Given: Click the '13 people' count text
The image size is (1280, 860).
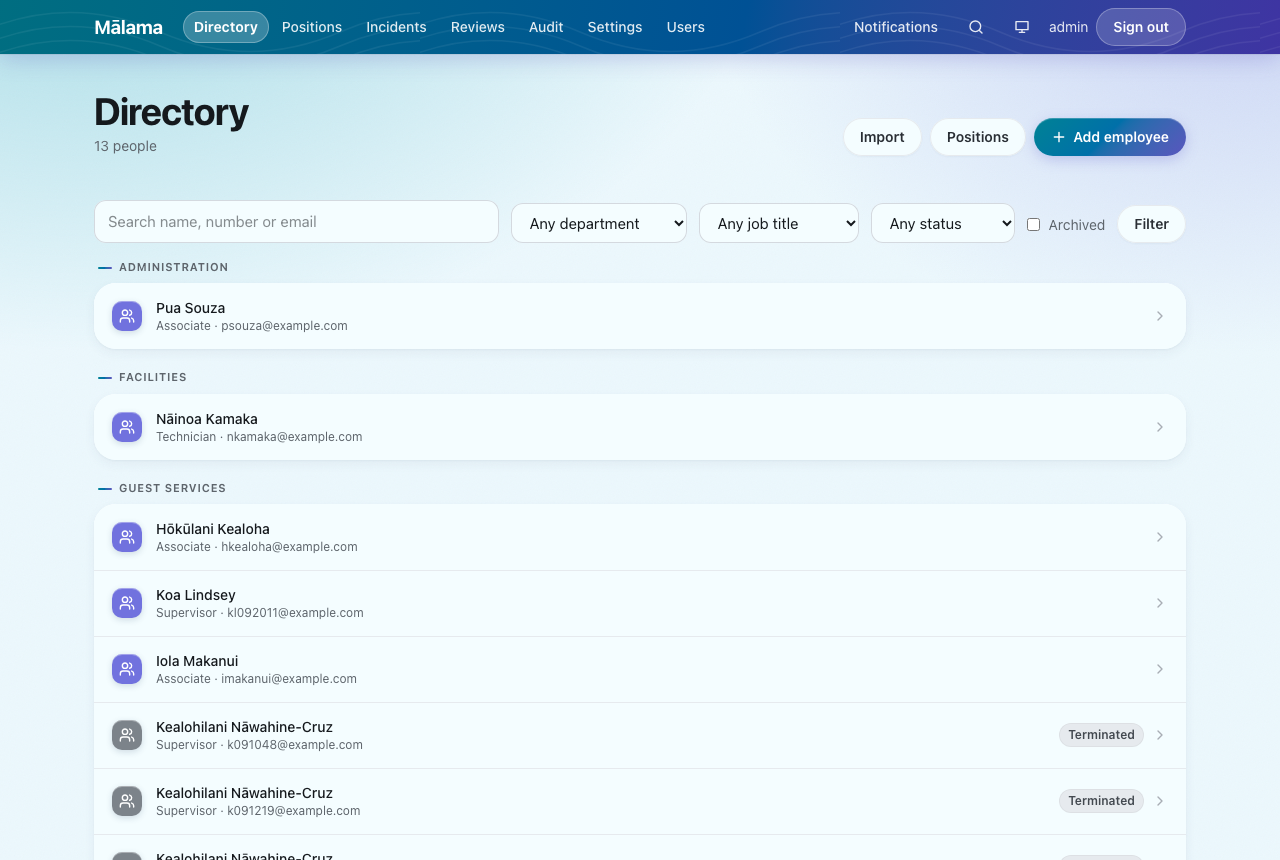Looking at the screenshot, I should click(x=125, y=146).
